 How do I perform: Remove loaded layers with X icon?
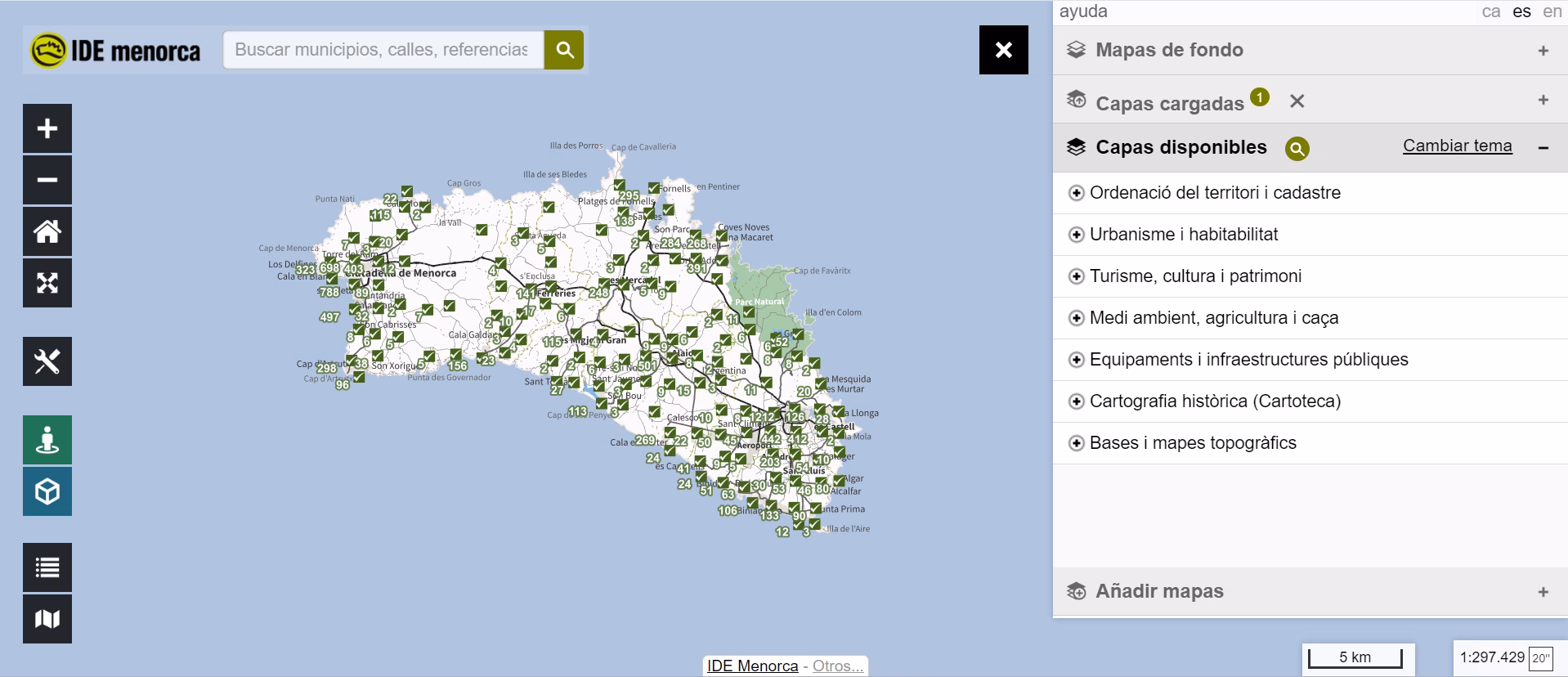[1297, 101]
